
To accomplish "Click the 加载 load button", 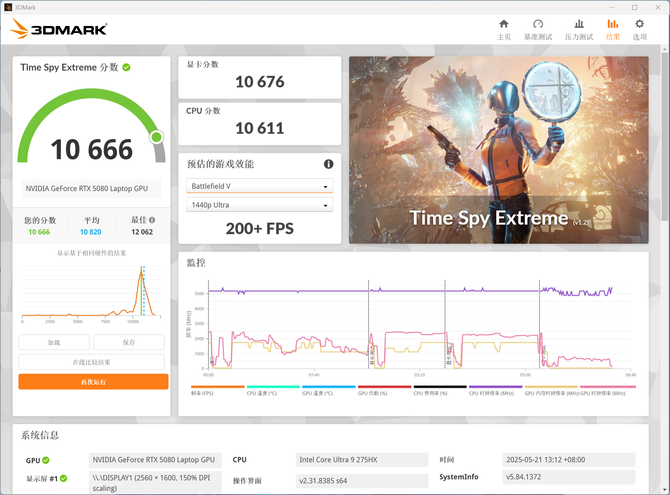I will [x=54, y=342].
